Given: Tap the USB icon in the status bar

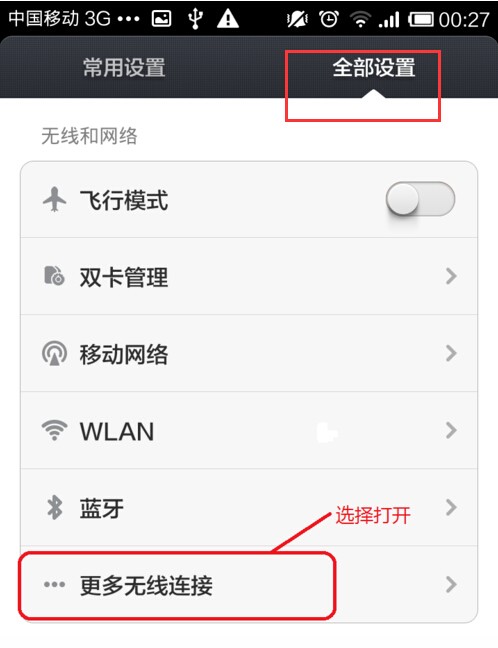Looking at the screenshot, I should 195,19.
